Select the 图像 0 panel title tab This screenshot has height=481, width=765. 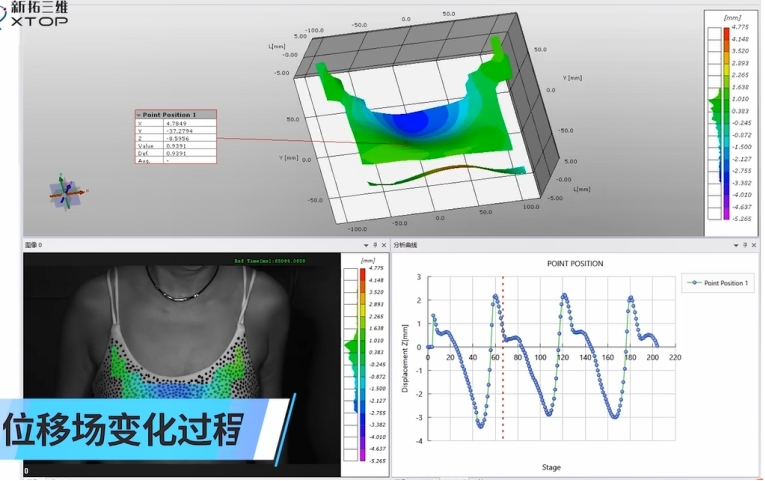34,244
